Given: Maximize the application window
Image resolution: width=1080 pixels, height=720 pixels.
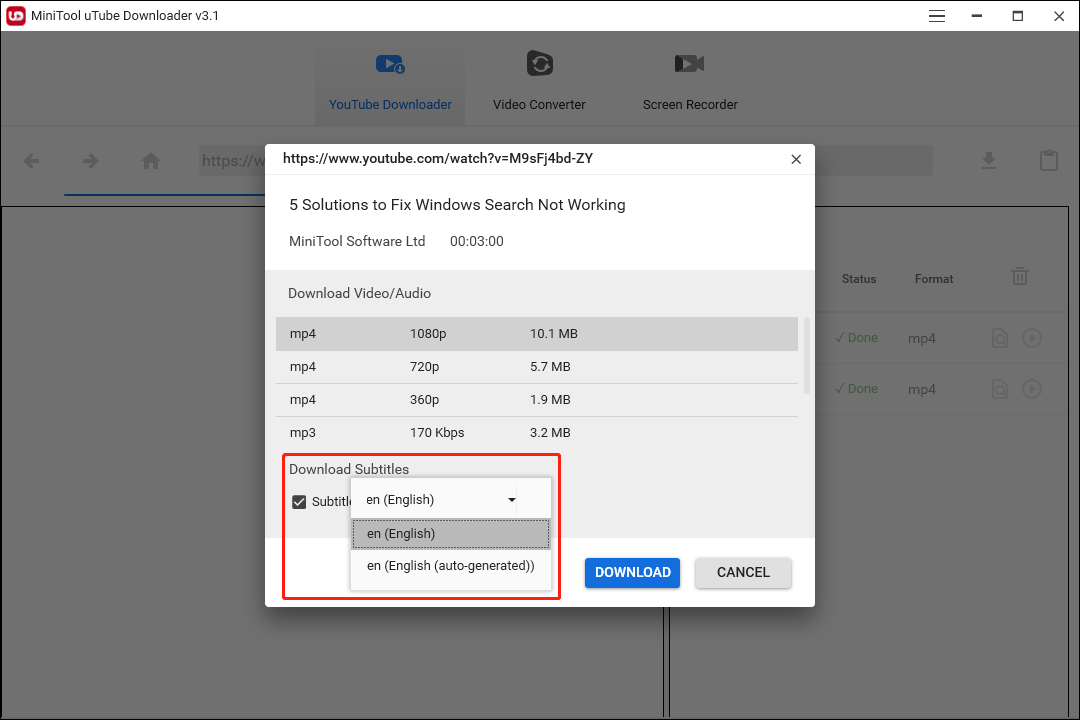Looking at the screenshot, I should point(1017,16).
